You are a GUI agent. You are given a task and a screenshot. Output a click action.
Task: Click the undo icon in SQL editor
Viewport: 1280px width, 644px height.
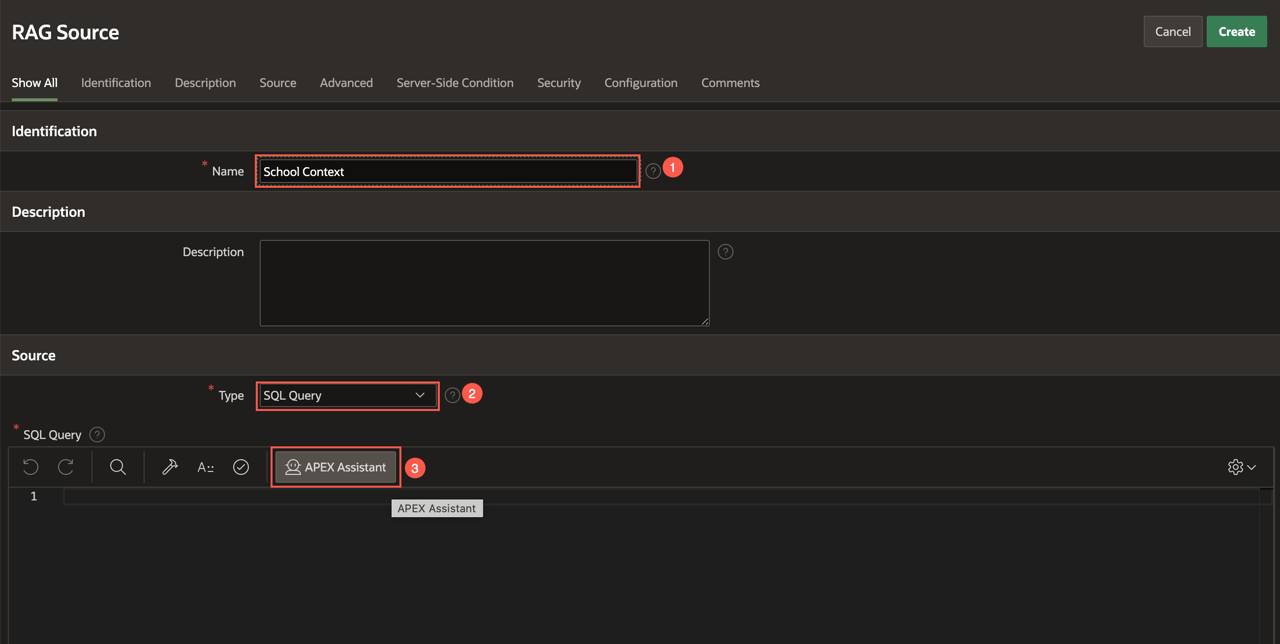pos(31,467)
